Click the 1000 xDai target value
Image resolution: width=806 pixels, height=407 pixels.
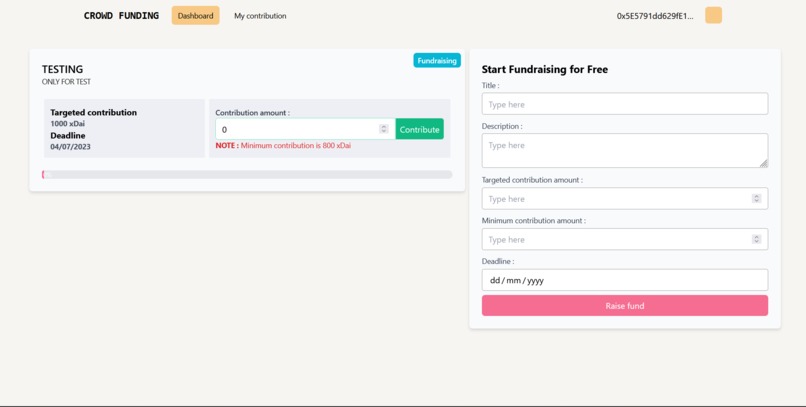(x=67, y=123)
